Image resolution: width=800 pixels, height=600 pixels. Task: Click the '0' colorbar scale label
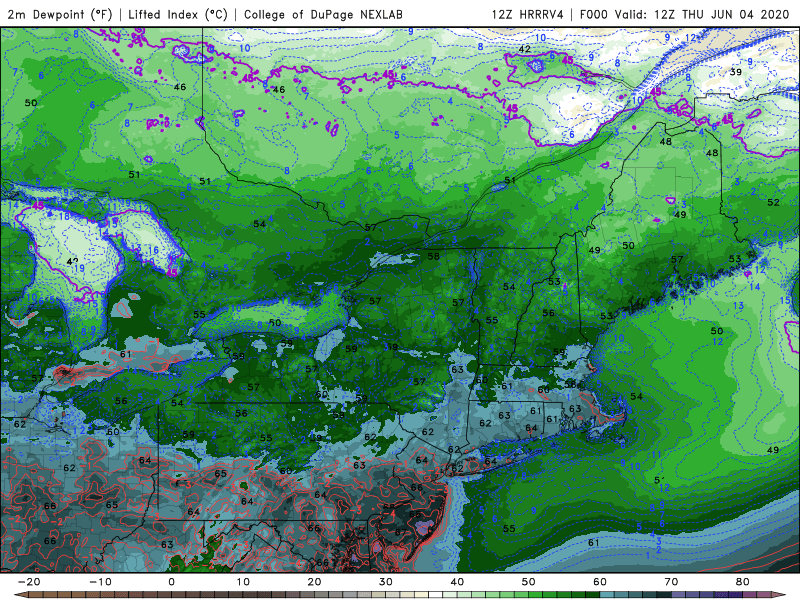(x=171, y=582)
